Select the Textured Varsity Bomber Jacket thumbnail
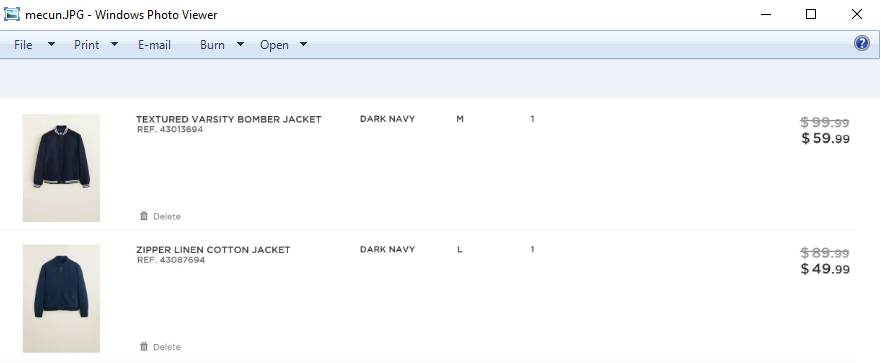 click(x=61, y=168)
